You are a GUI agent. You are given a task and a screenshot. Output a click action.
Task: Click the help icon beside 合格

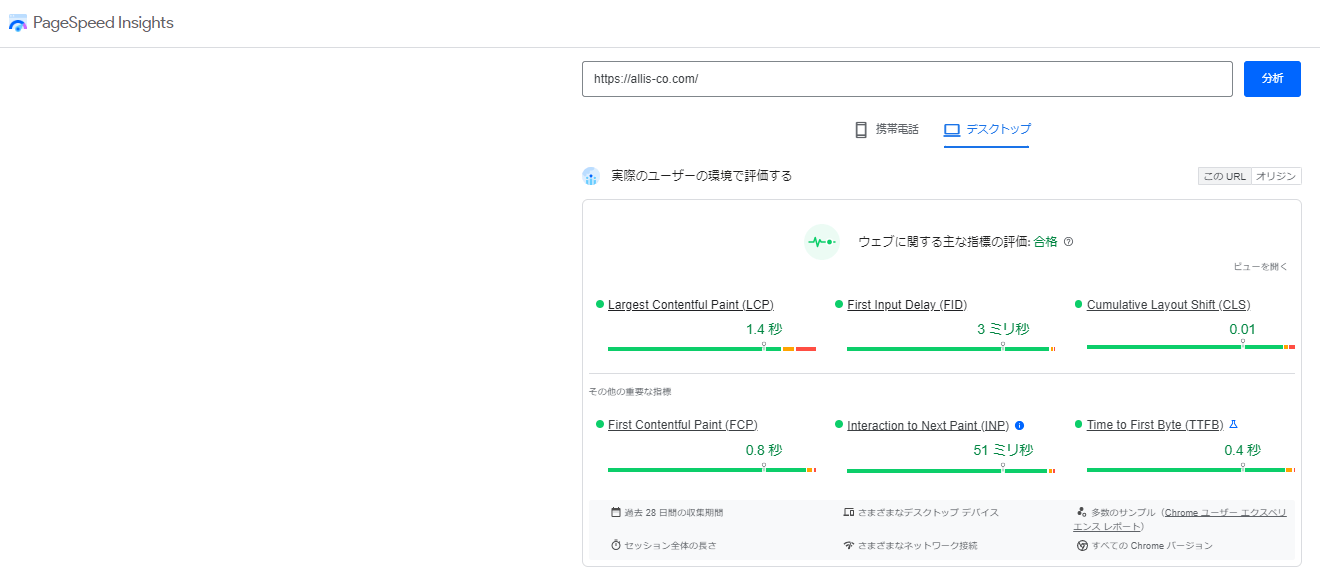(x=1068, y=242)
